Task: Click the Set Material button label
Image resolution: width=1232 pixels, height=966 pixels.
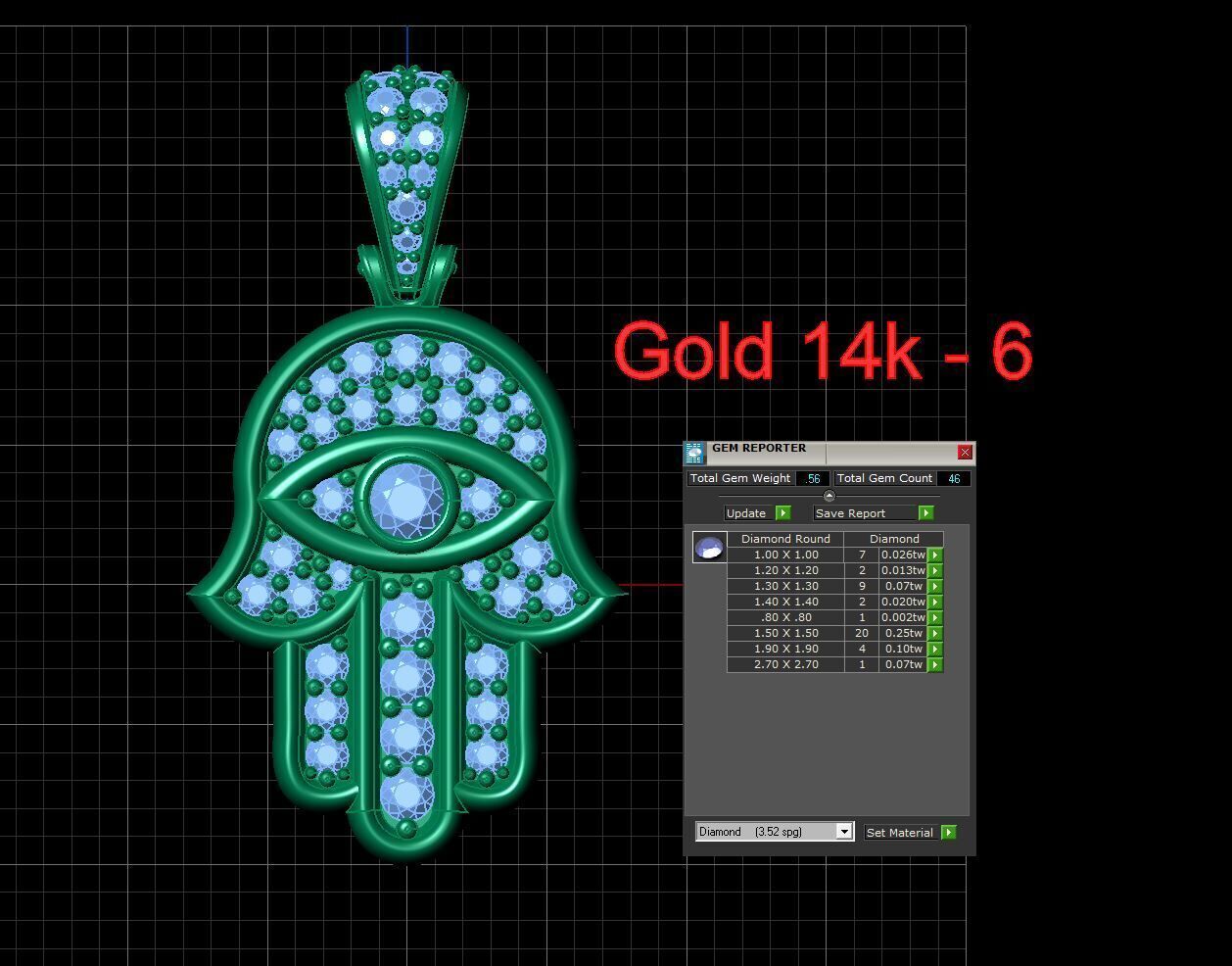Action: tap(900, 833)
